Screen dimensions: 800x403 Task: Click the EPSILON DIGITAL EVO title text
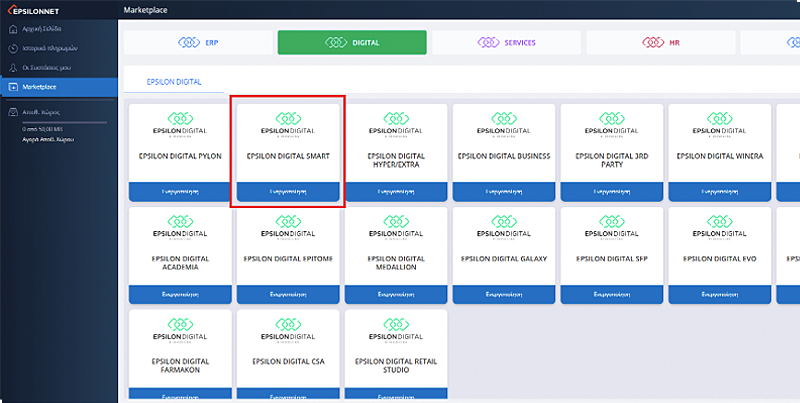(x=720, y=259)
